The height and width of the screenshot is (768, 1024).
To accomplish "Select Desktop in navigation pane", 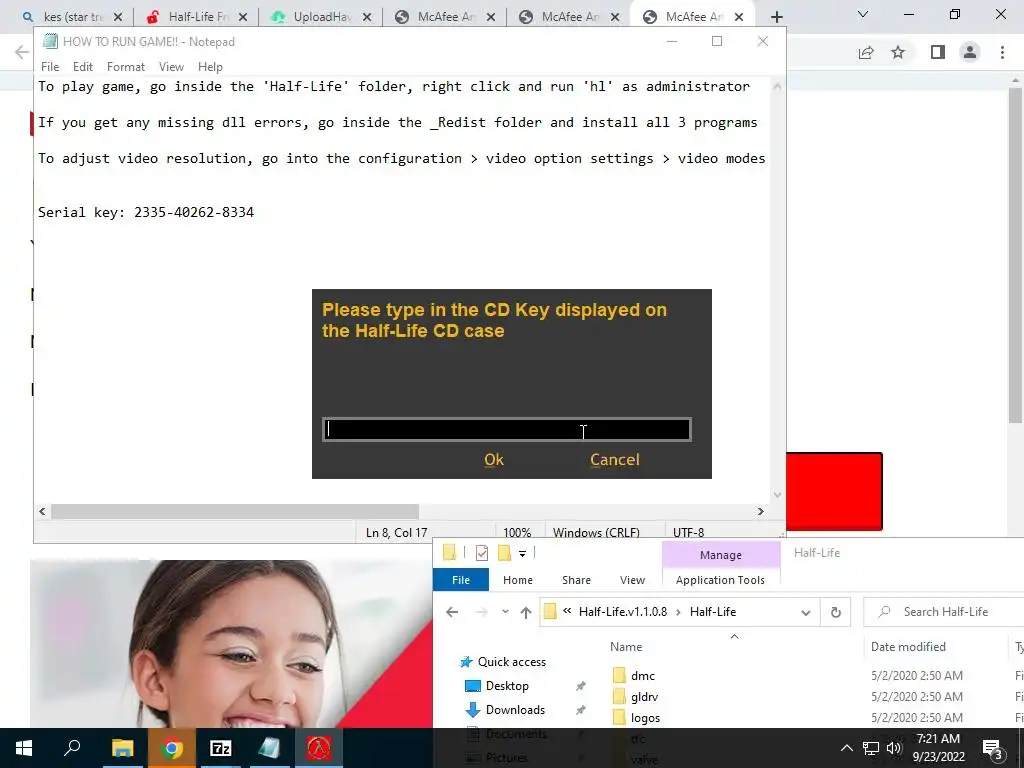I will 507,686.
